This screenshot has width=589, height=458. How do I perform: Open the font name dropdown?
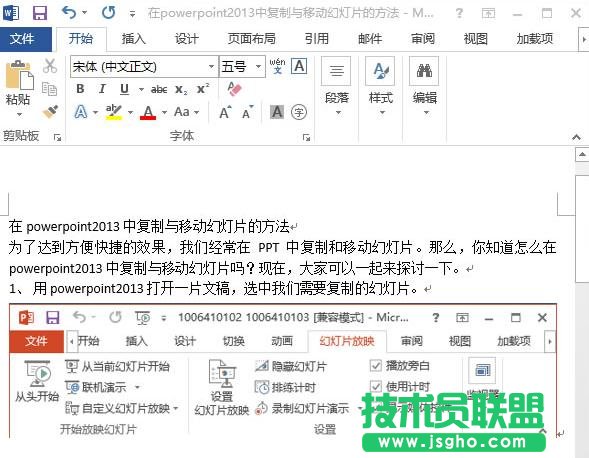(212, 67)
